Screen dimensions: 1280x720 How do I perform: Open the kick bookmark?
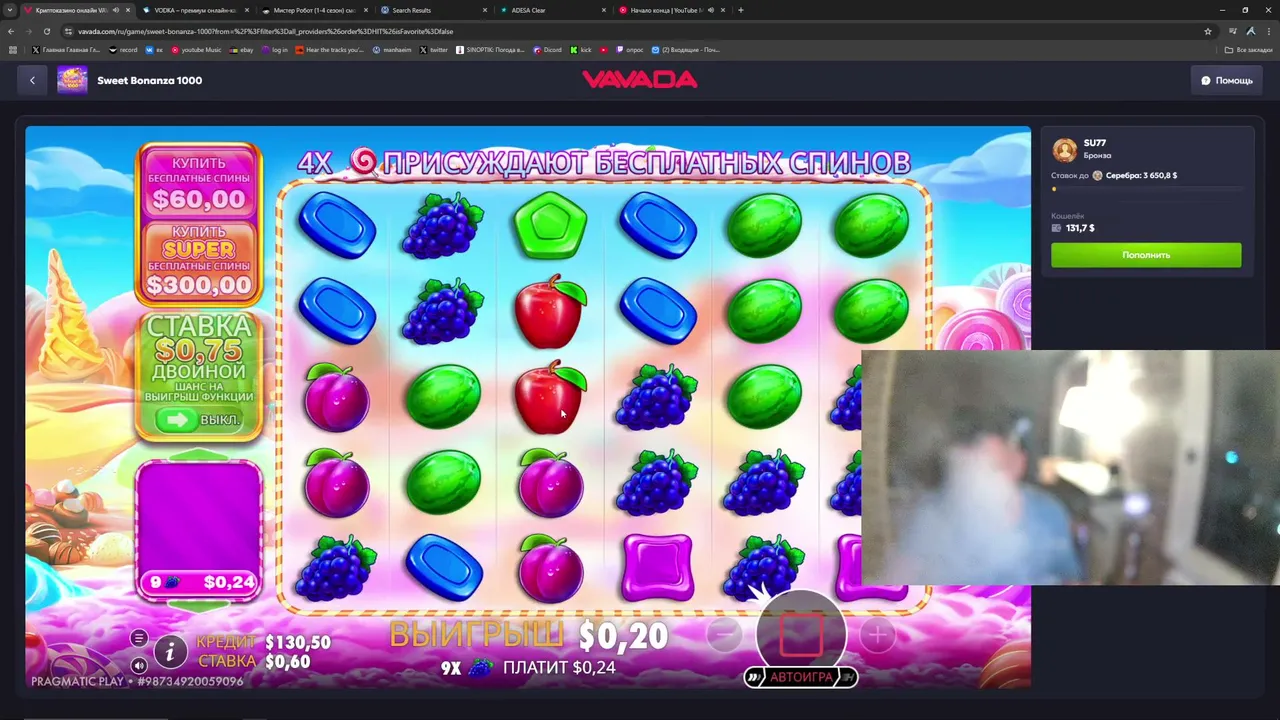pos(582,49)
